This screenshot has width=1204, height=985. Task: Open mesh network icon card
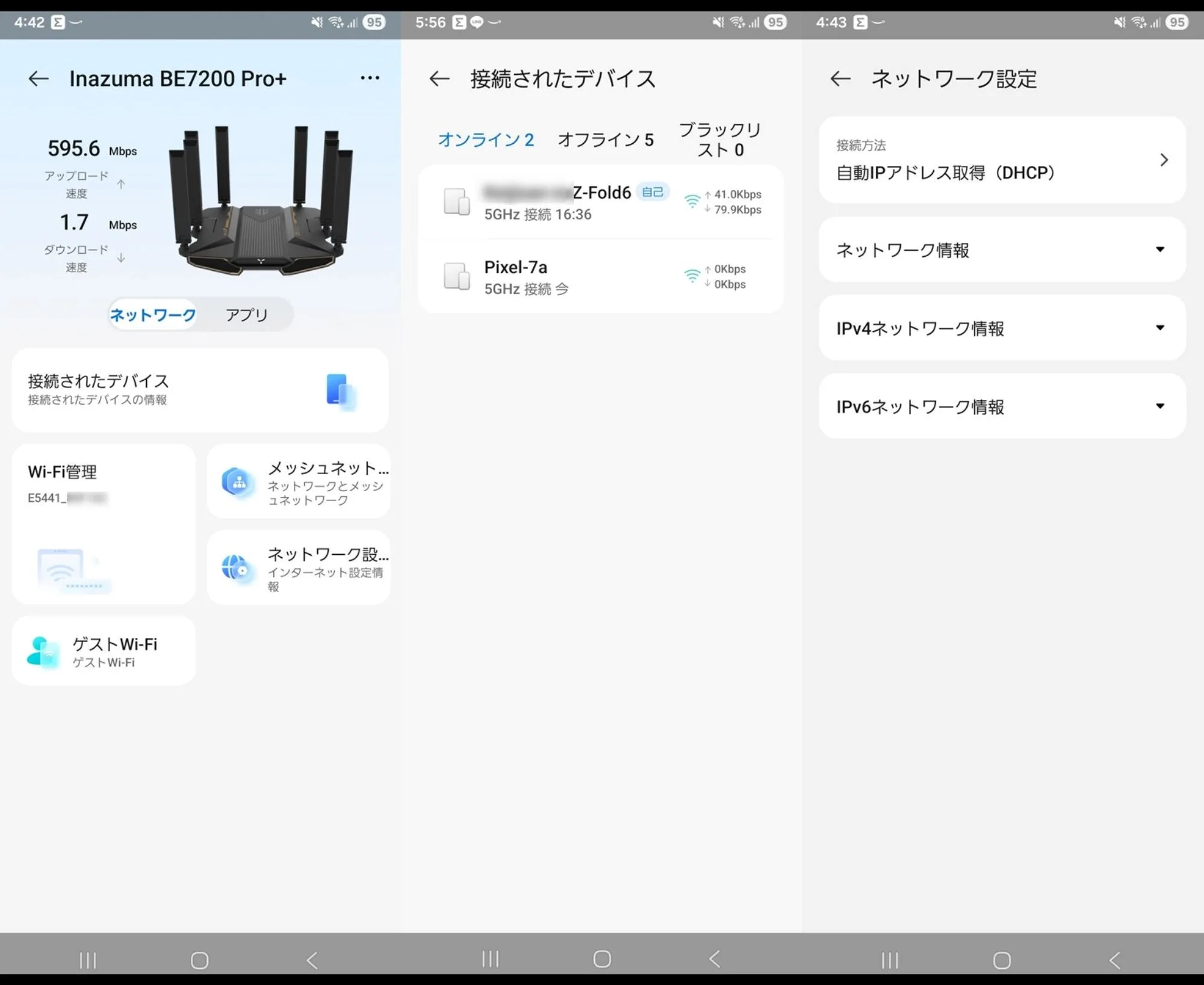point(238,482)
